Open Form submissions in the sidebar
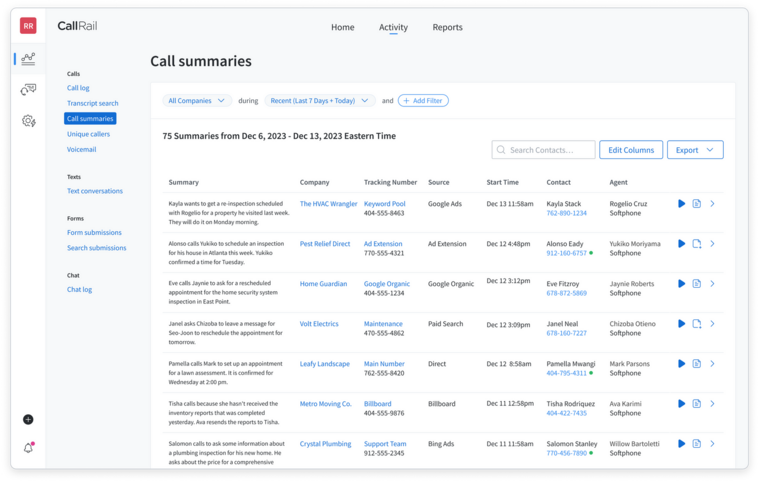Viewport: 759px width, 482px height. (94, 233)
